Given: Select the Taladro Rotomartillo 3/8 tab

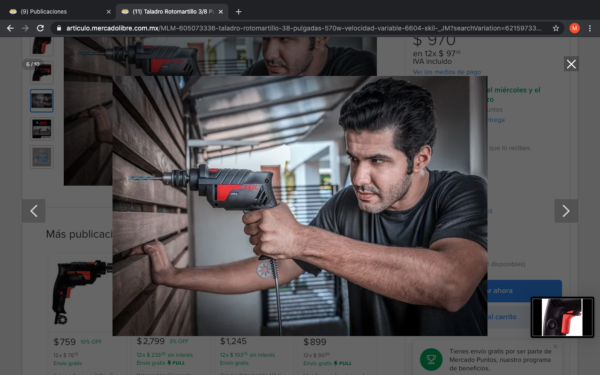Looking at the screenshot, I should click(172, 12).
